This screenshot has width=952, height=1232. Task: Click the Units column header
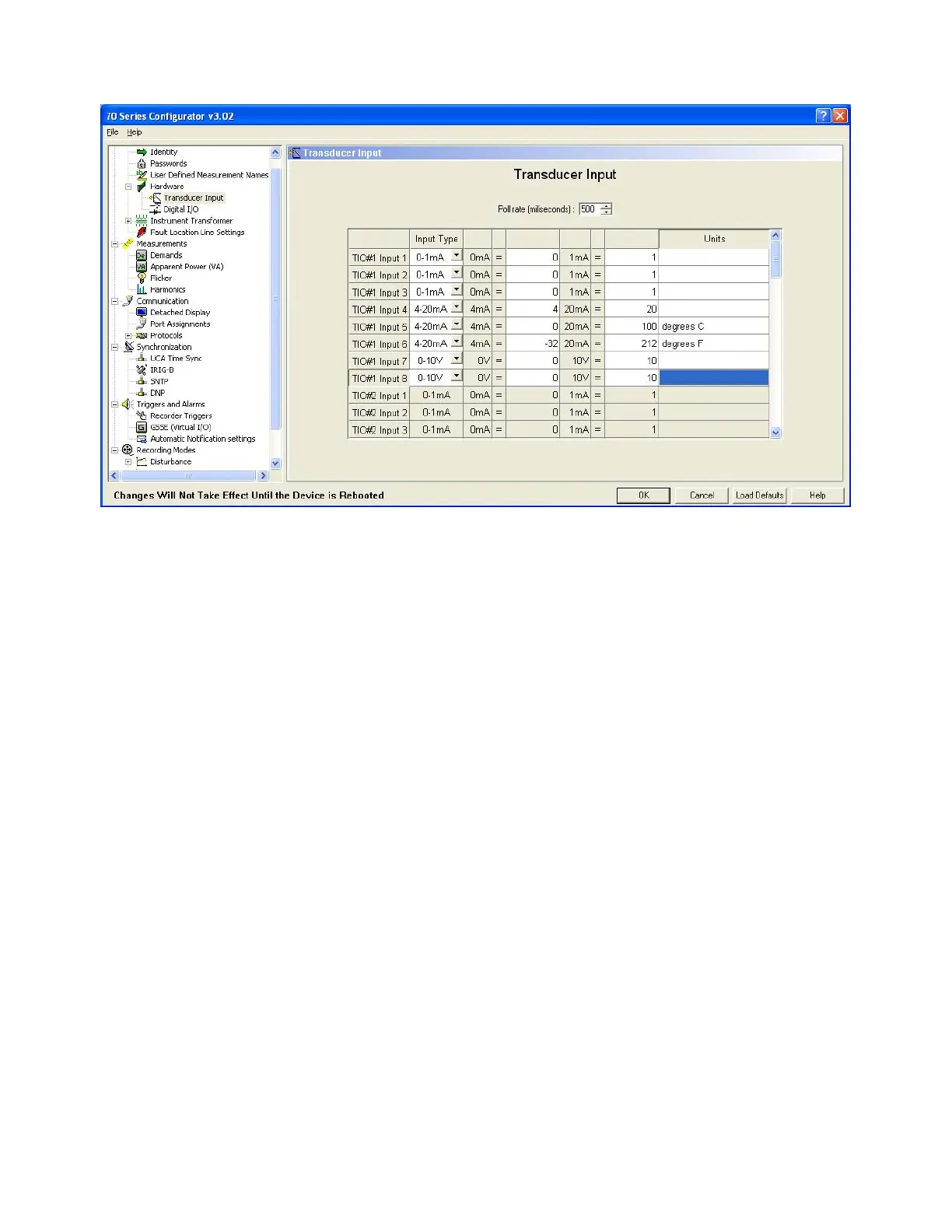(714, 239)
